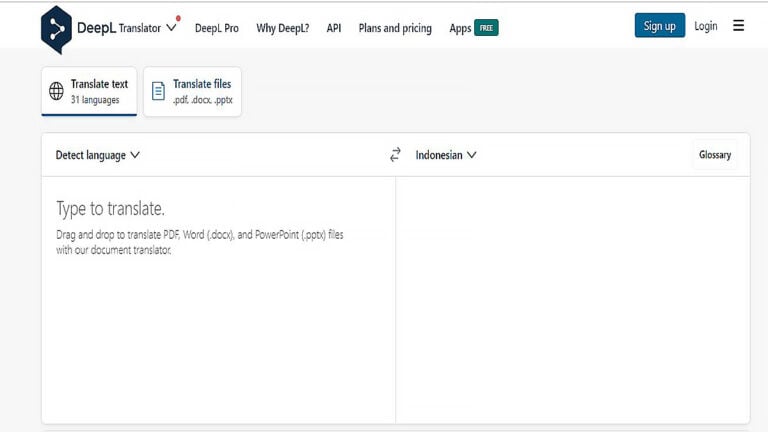Open the Detect language source dropdown

97,155
